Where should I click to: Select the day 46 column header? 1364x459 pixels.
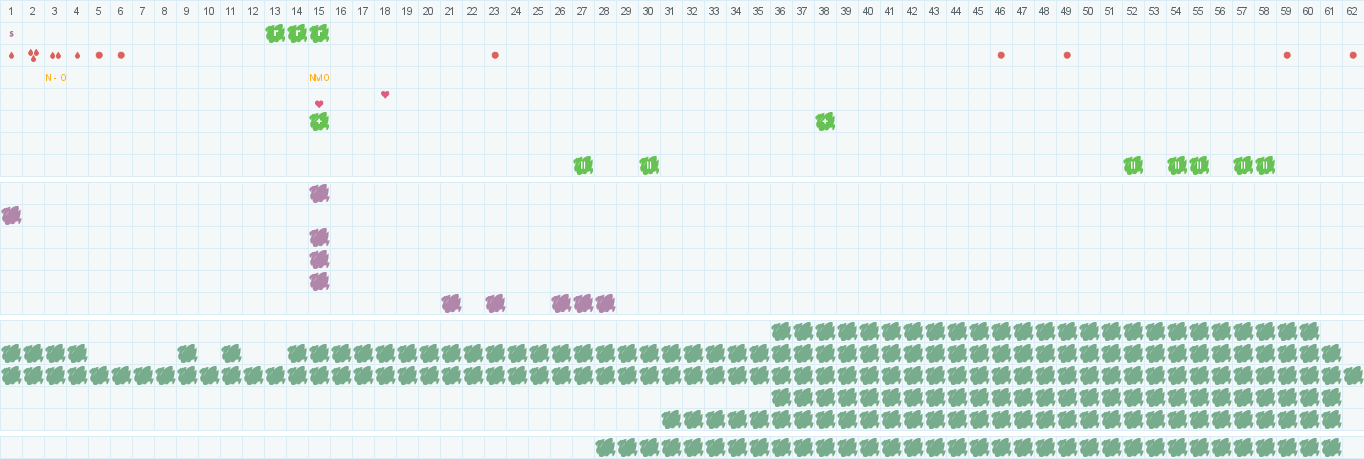(x=1001, y=11)
